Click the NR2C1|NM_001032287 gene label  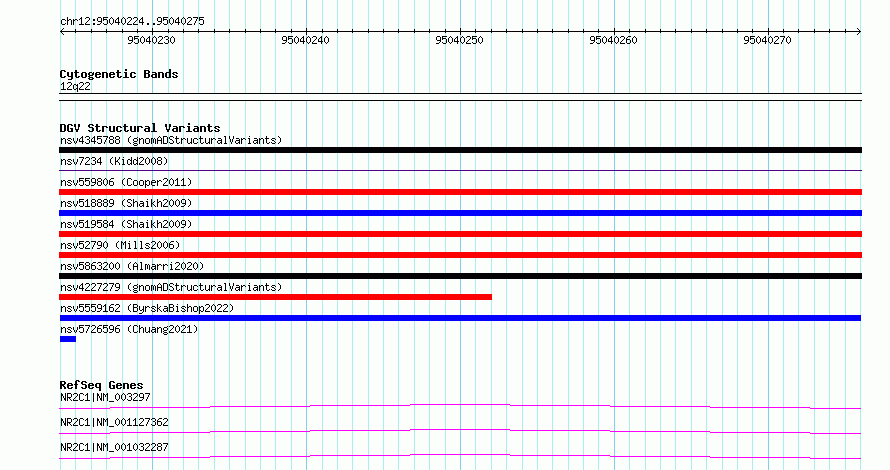click(x=114, y=447)
